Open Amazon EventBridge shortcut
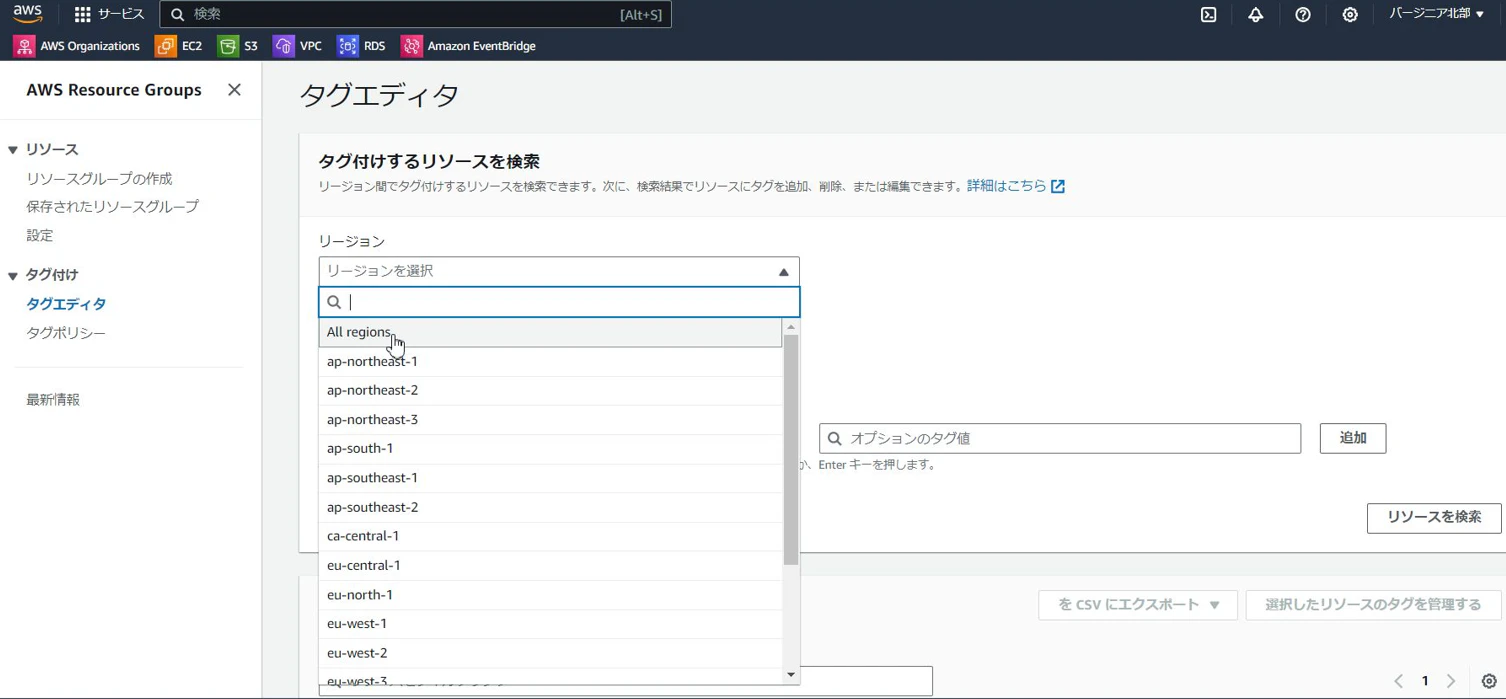Screen dimensions: 1506x699 point(468,46)
